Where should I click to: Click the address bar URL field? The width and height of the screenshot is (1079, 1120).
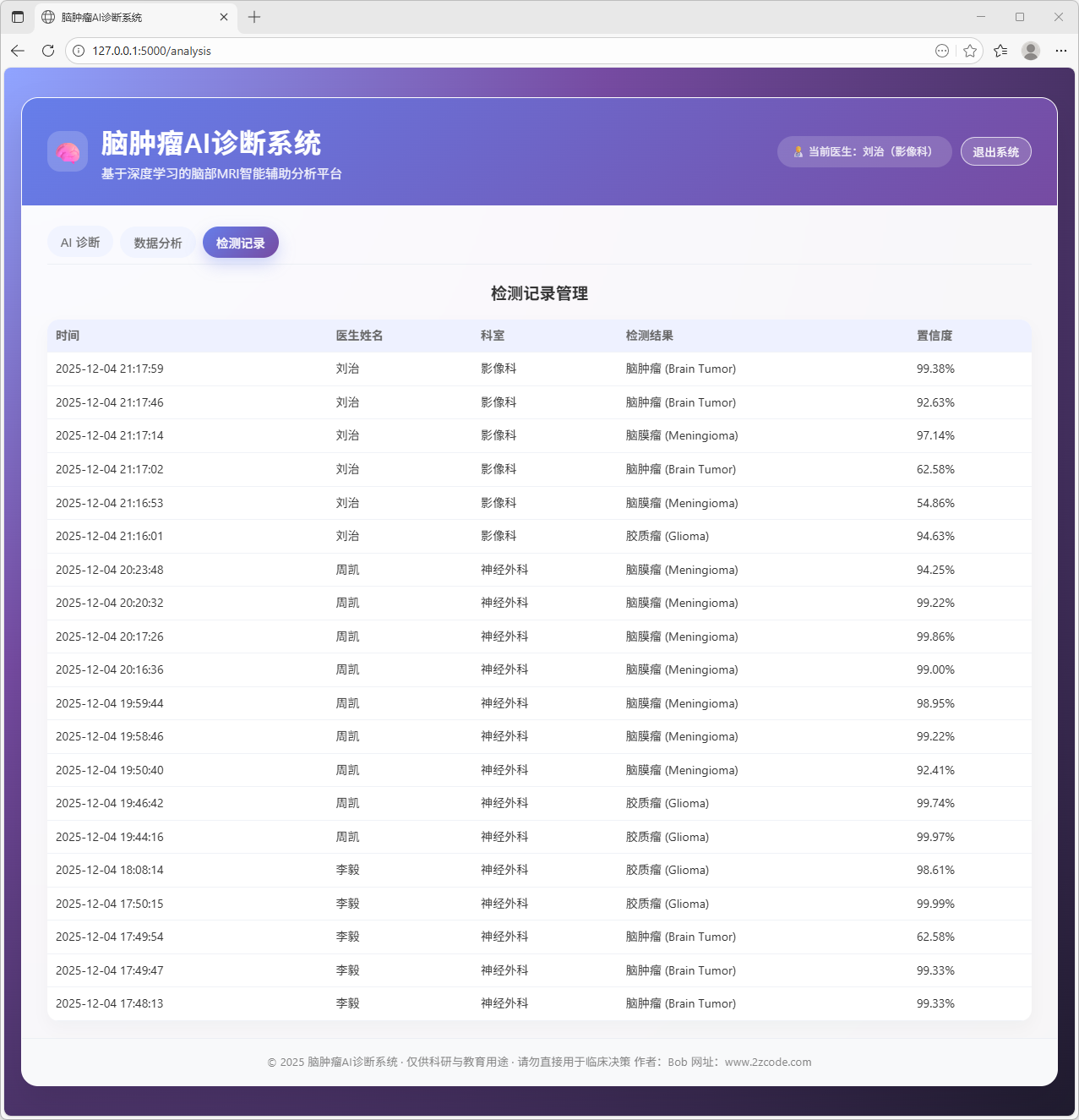507,51
